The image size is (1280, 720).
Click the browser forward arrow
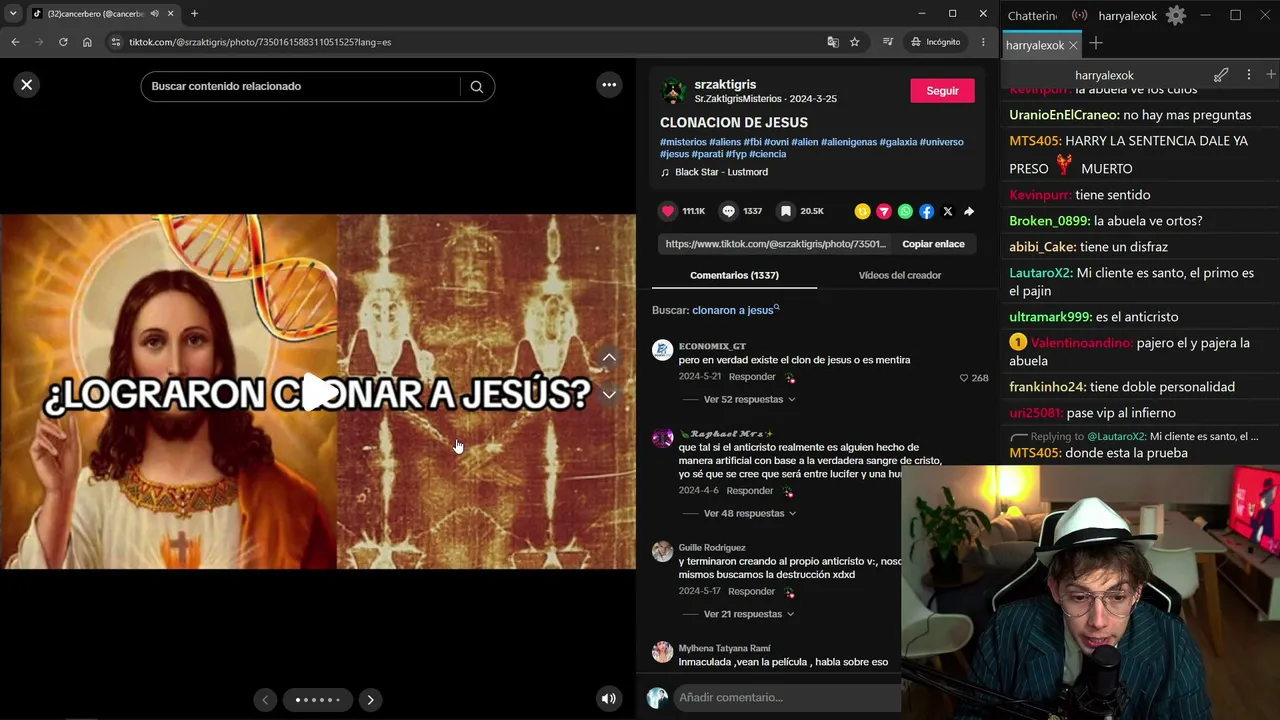click(39, 42)
